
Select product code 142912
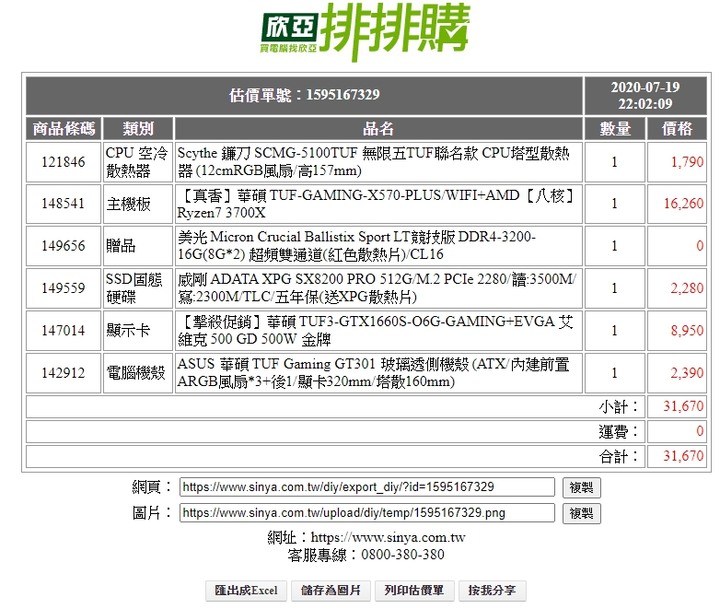tap(63, 372)
